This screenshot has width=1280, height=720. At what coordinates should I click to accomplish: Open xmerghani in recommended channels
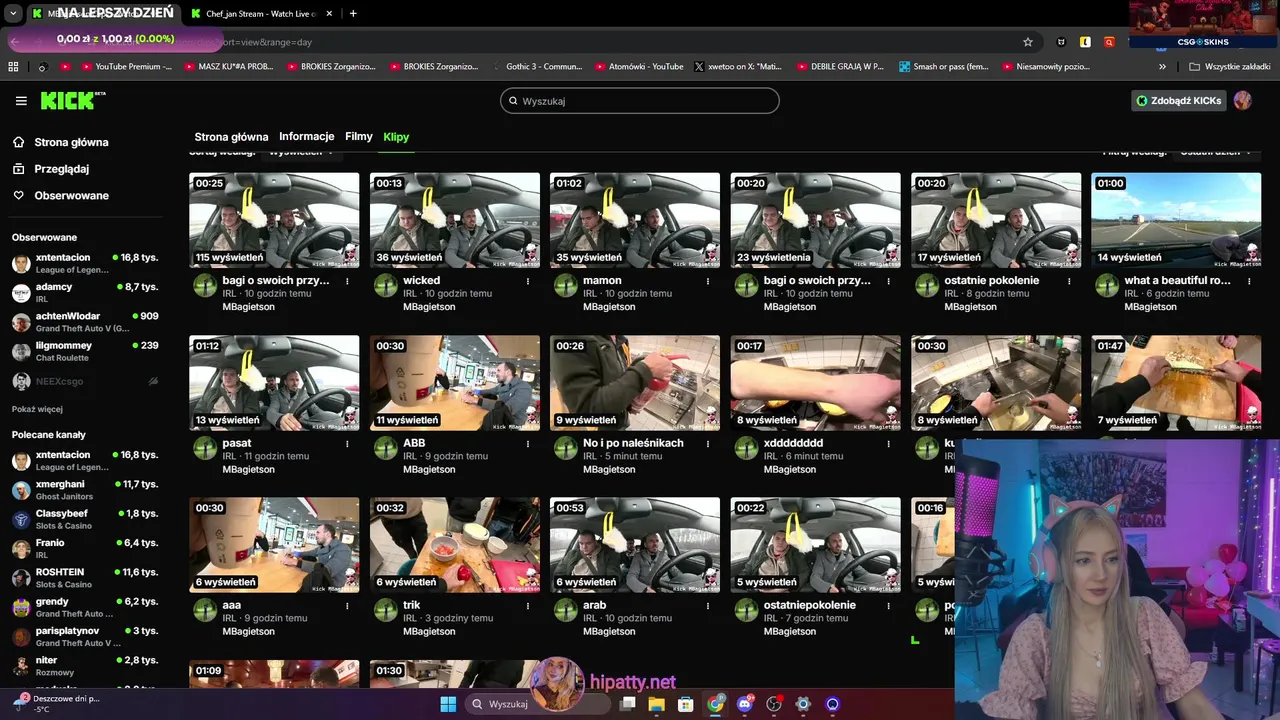click(x=85, y=490)
